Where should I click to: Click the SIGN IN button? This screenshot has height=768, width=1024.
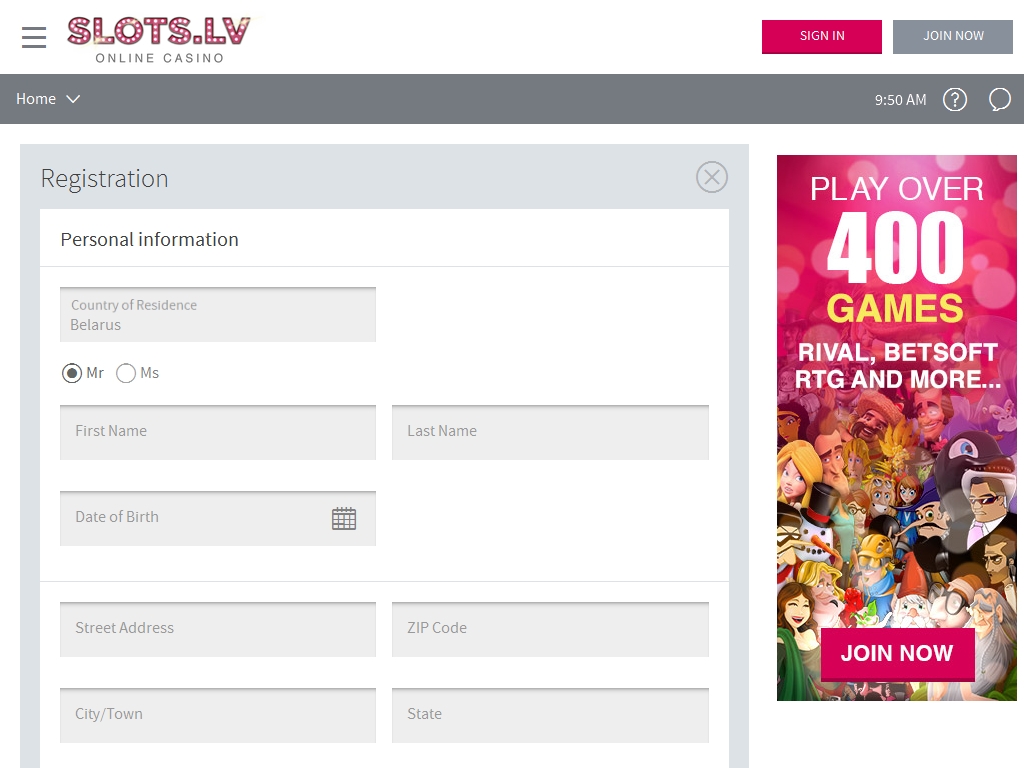coord(821,36)
